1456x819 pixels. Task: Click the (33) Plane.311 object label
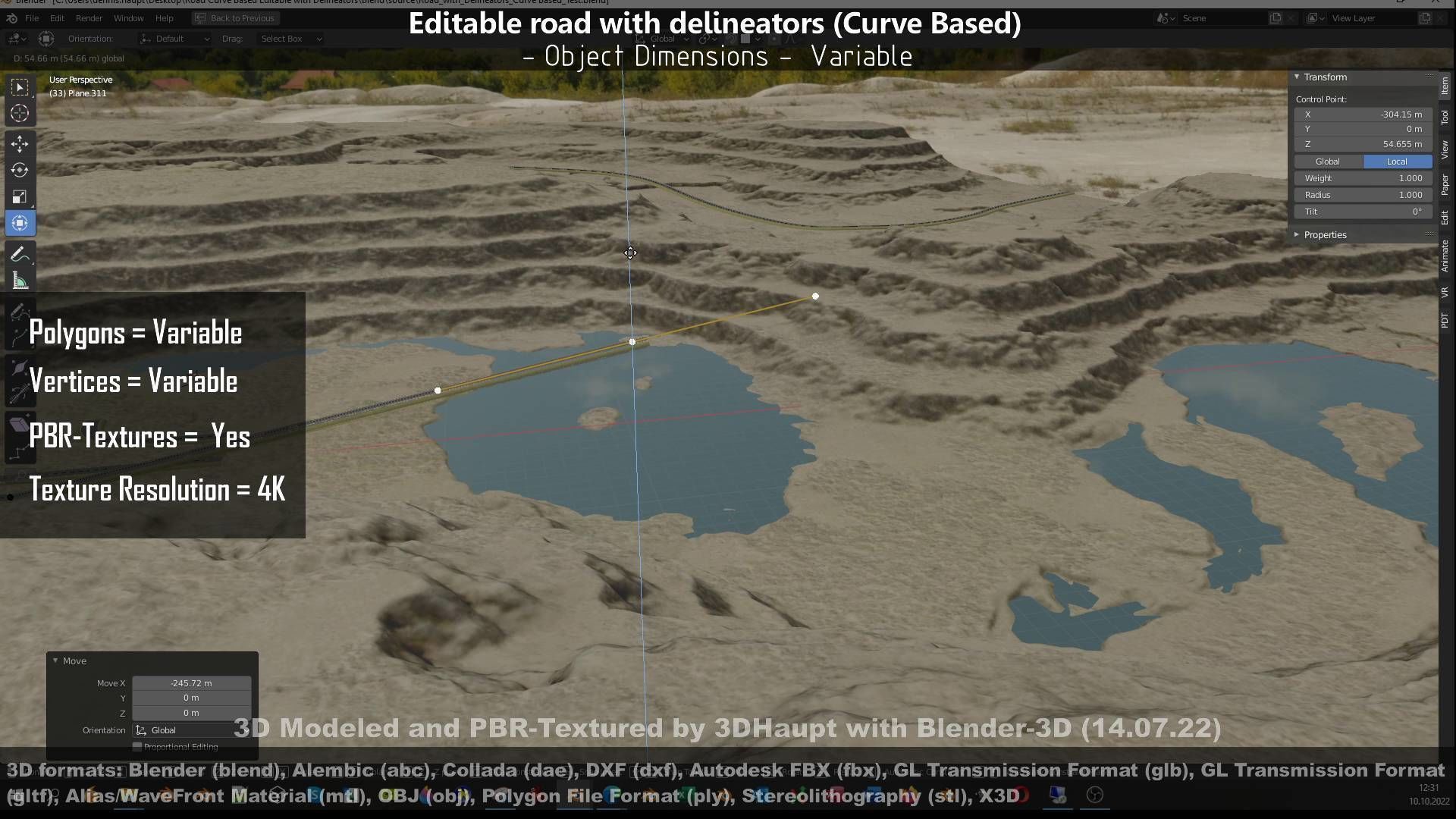tap(77, 93)
